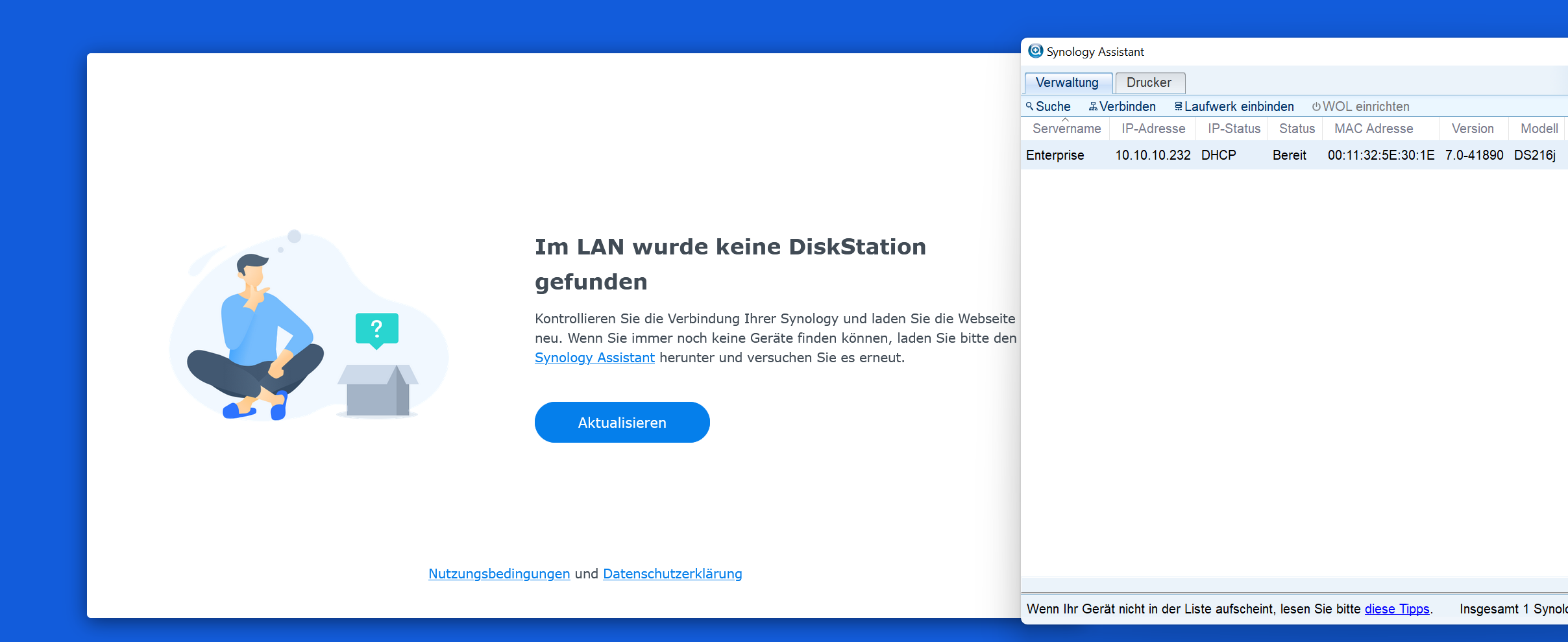Sort by the Servername column header

(1066, 129)
